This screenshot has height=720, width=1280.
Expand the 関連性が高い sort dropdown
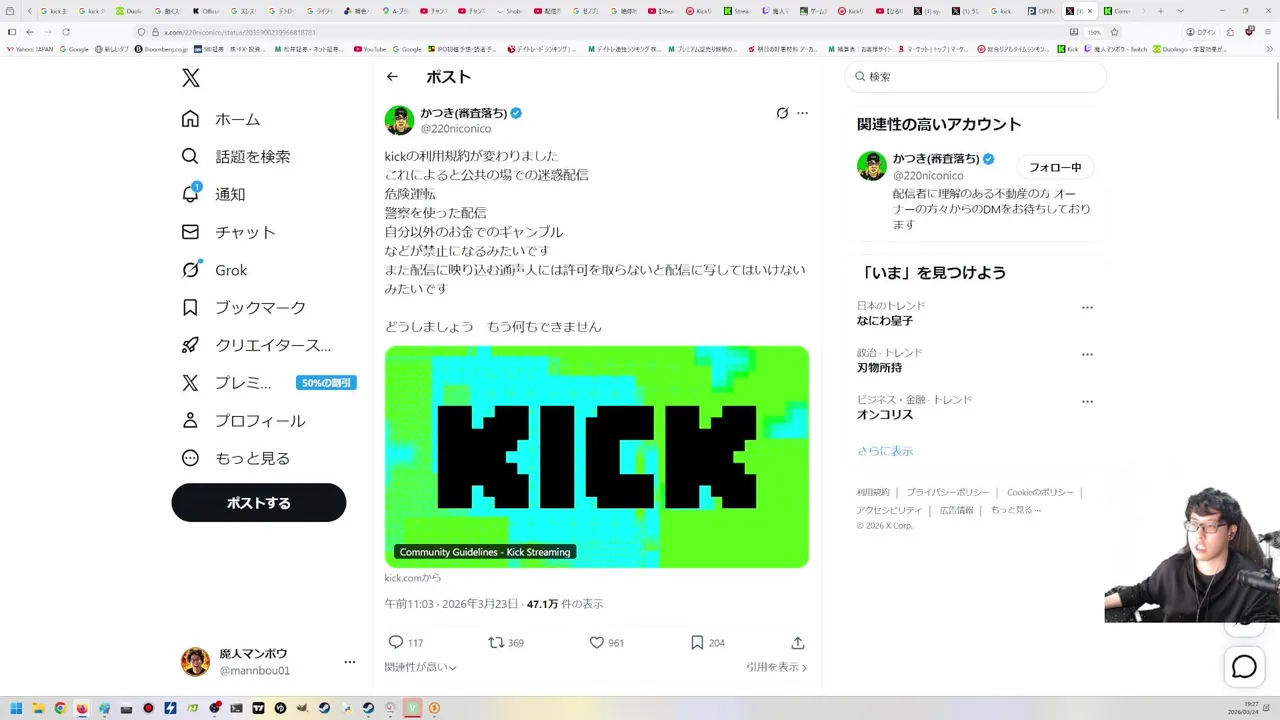421,667
